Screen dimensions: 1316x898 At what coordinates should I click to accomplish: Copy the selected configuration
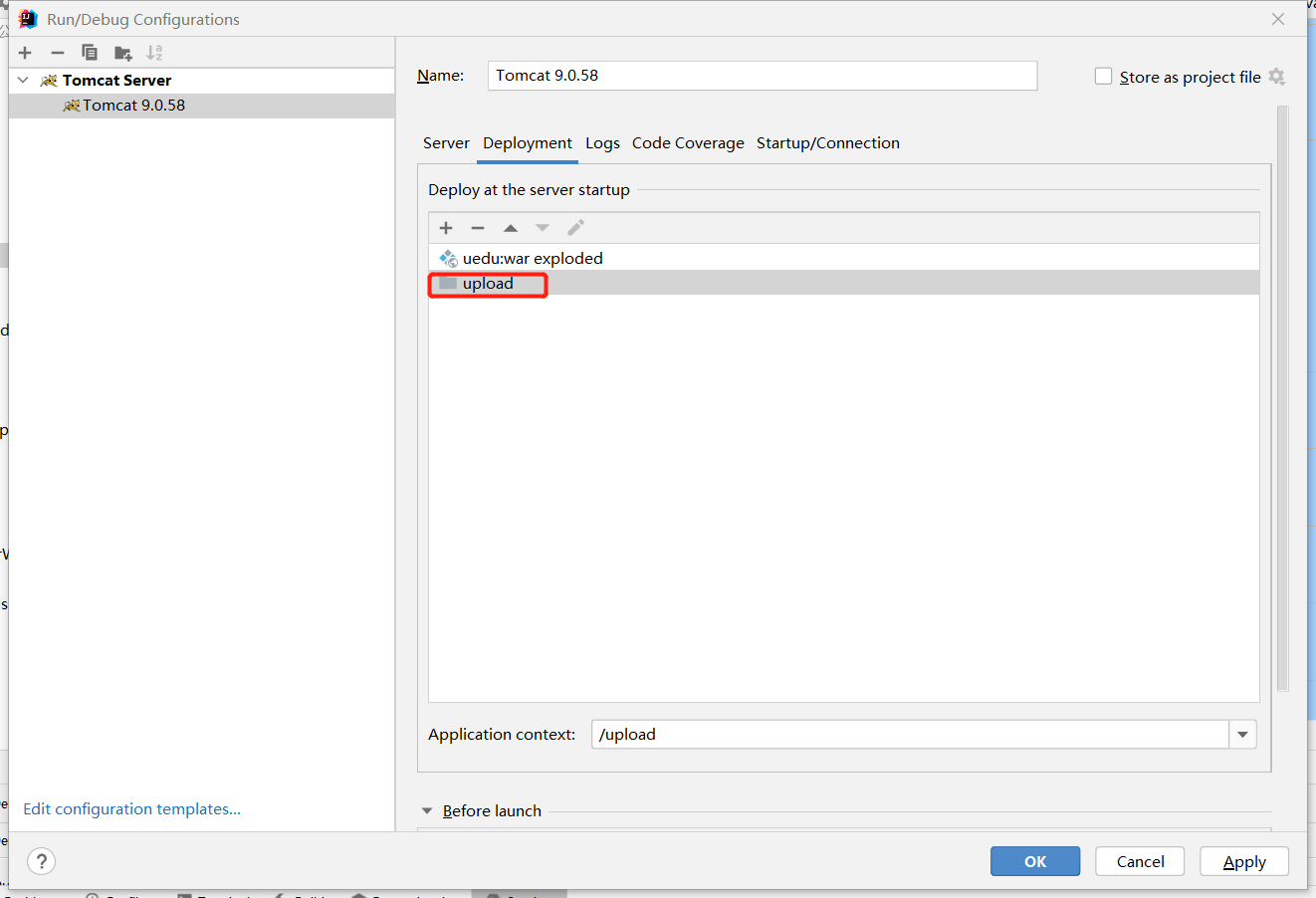click(x=90, y=53)
